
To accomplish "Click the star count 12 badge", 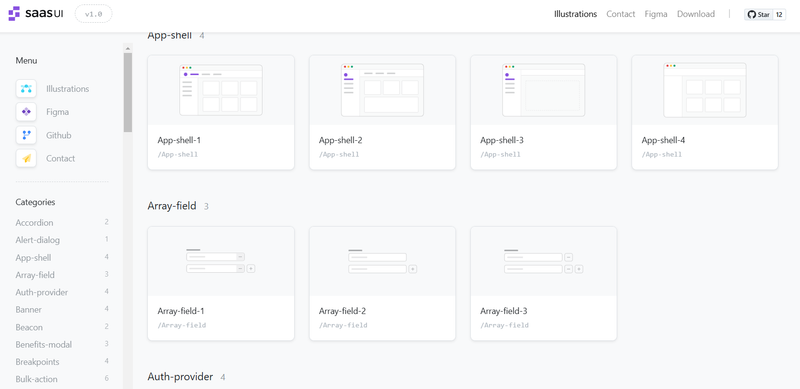I will point(779,14).
